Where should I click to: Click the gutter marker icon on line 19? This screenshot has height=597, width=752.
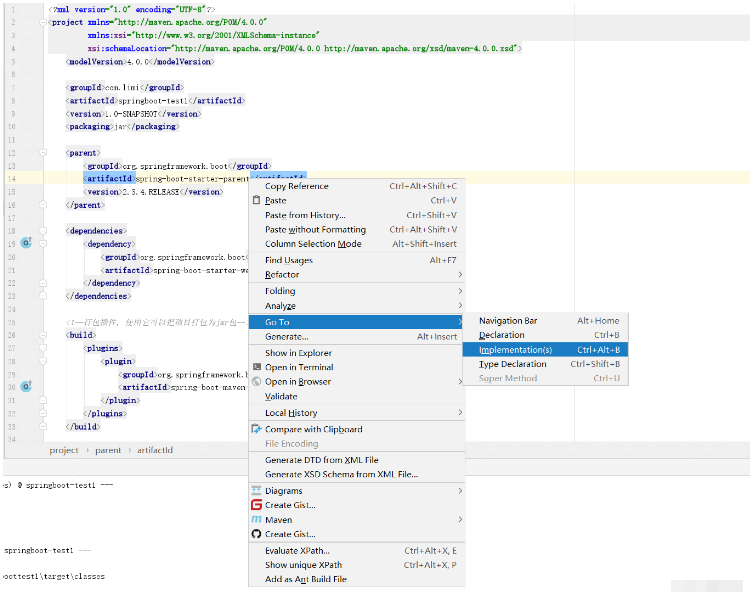pyautogui.click(x=26, y=243)
